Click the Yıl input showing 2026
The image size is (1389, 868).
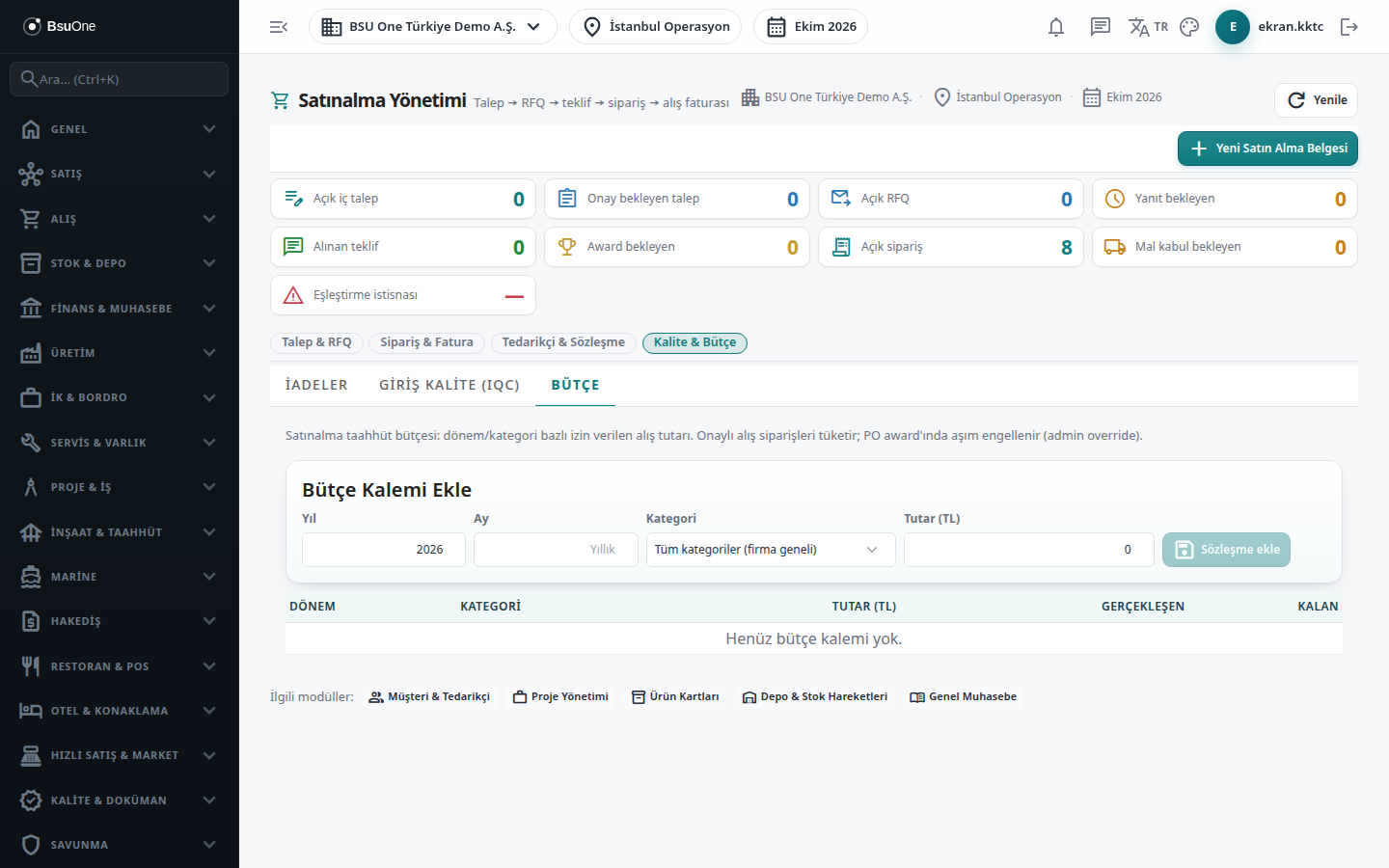point(384,550)
